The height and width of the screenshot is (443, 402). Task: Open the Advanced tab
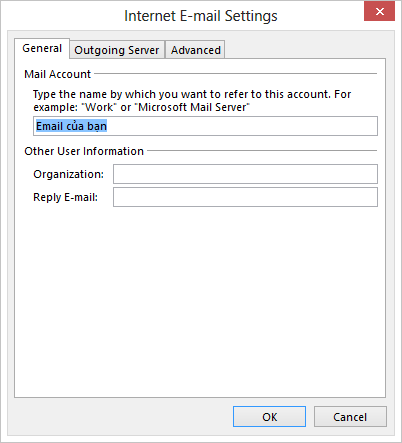pos(196,50)
